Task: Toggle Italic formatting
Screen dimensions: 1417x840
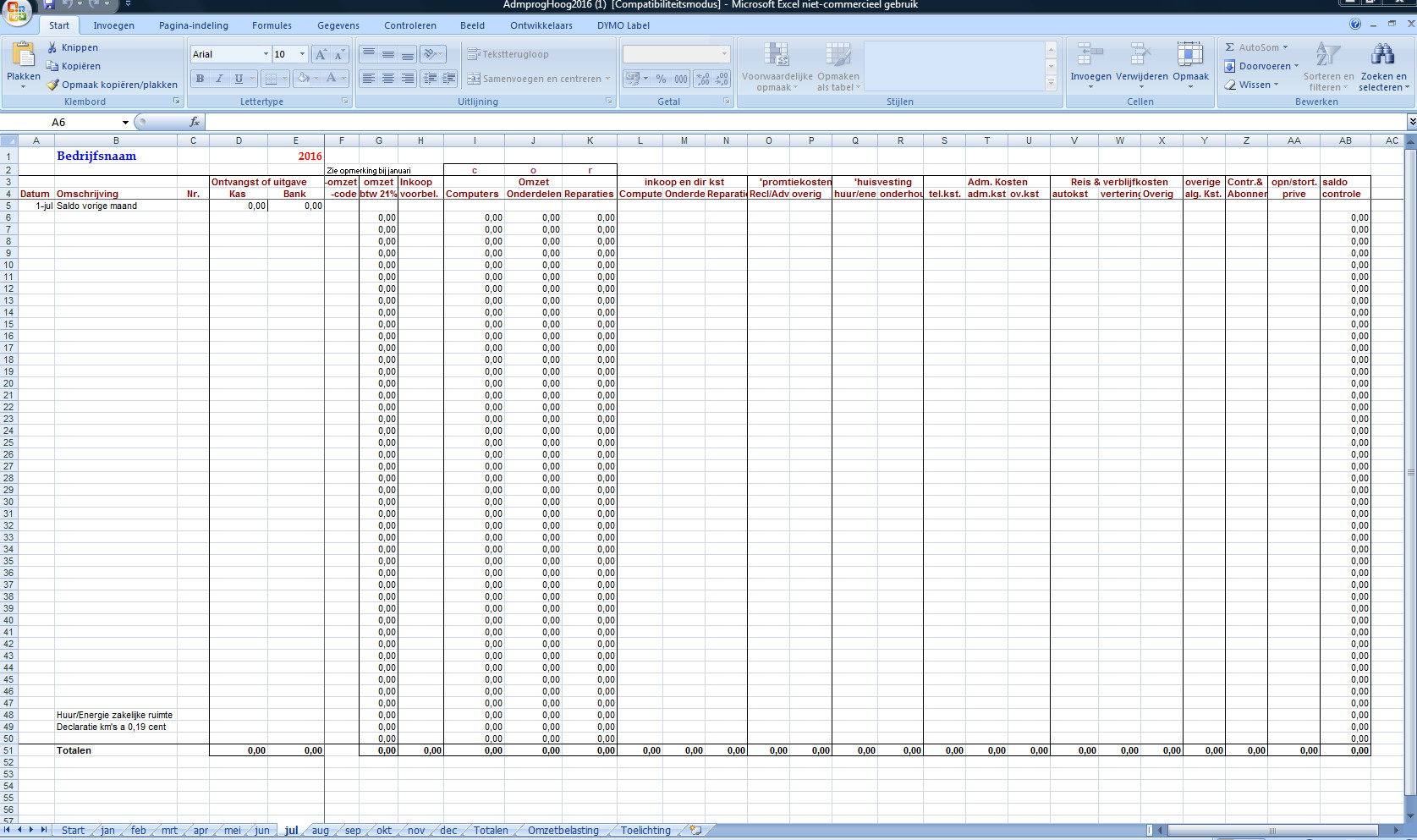Action: [219, 79]
